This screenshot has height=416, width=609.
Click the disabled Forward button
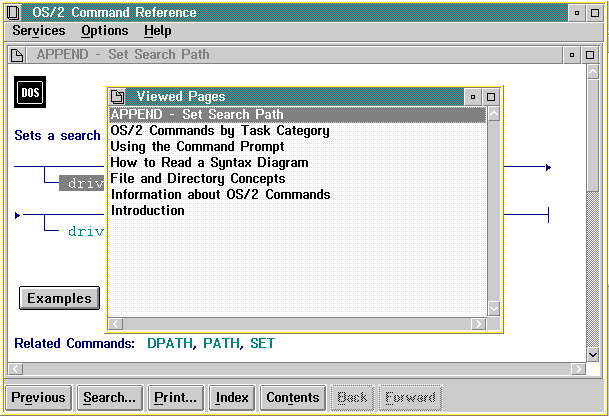point(410,397)
